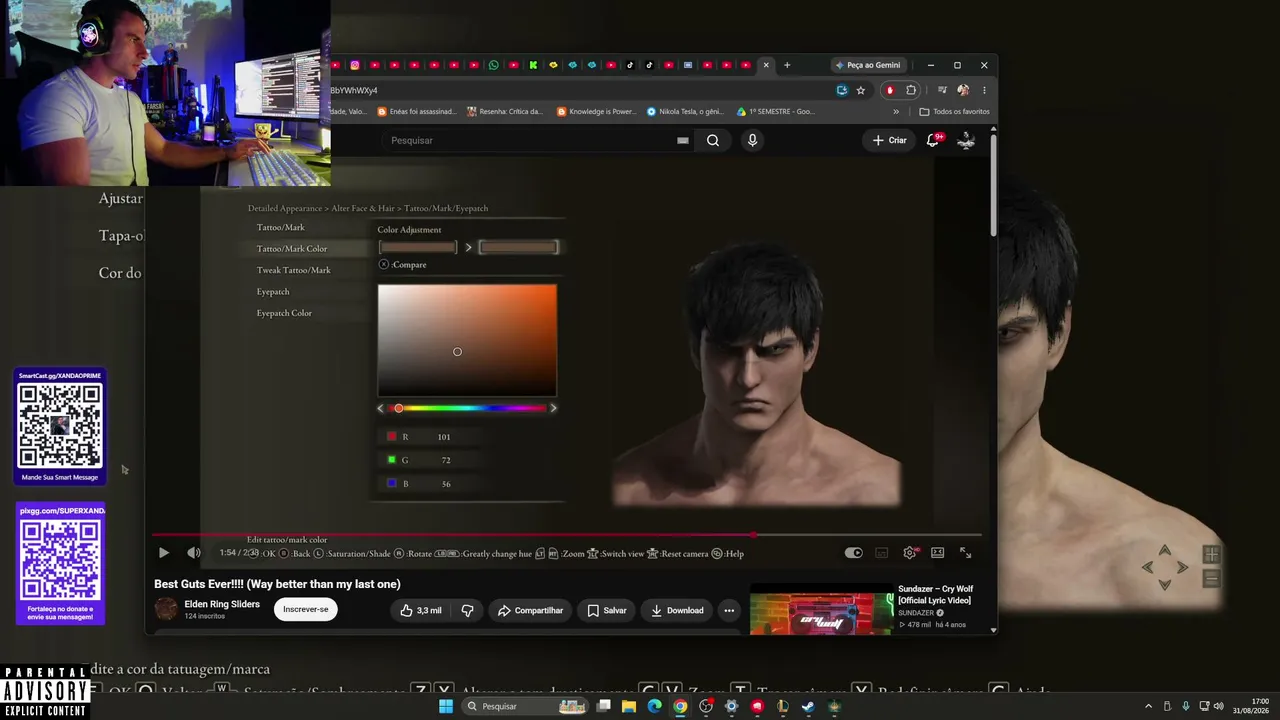
Task: Start YouTube voice search microphone
Action: click(x=752, y=140)
